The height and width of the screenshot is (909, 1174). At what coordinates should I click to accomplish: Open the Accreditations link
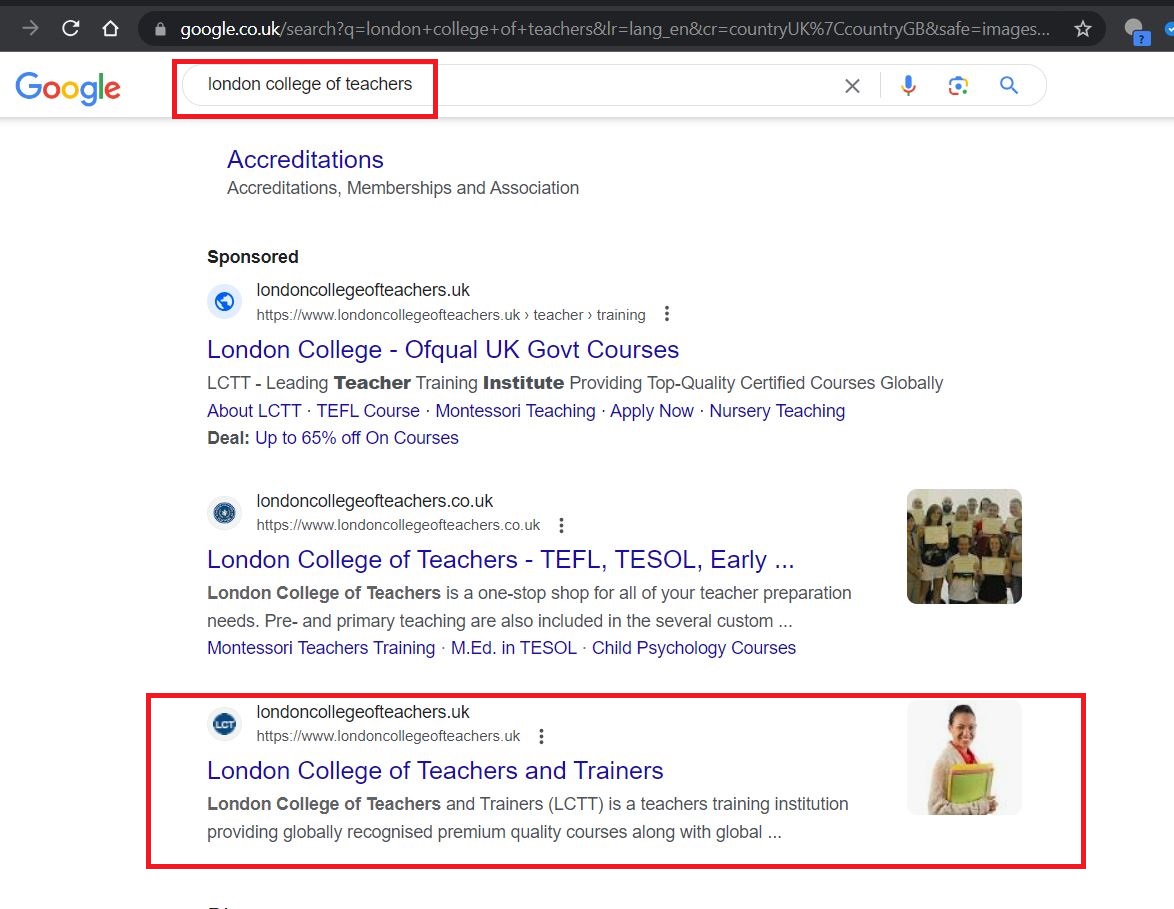[x=305, y=160]
